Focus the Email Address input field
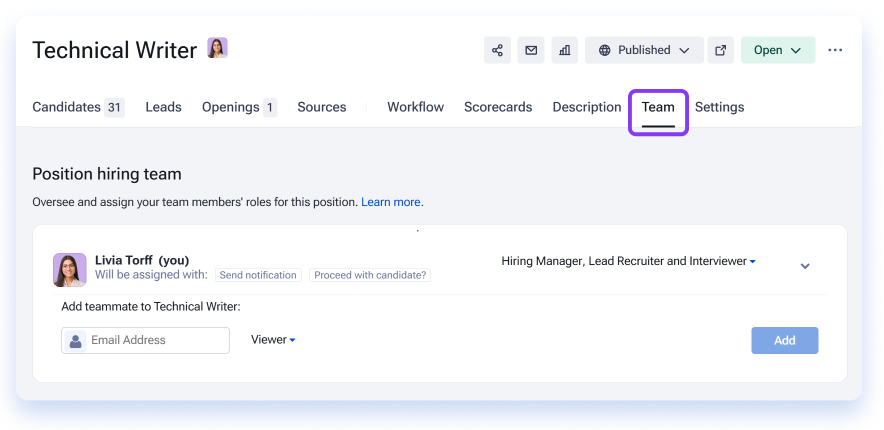Viewport: 884px width, 430px height. pos(145,340)
